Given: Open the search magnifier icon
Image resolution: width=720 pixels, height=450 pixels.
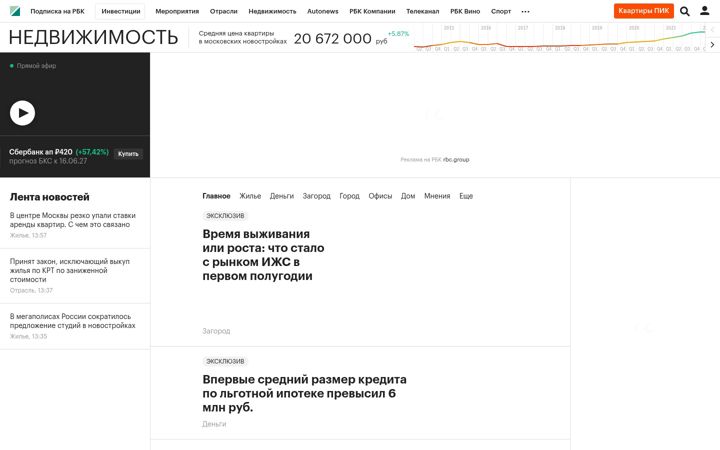Looking at the screenshot, I should tap(685, 11).
